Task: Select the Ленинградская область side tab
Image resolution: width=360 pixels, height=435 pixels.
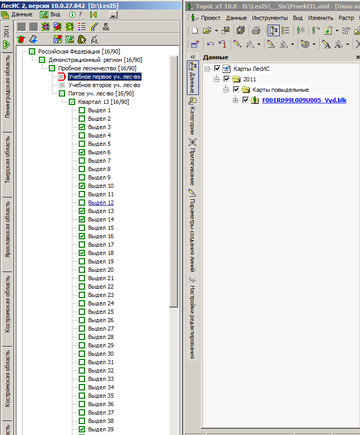Action: [7, 88]
